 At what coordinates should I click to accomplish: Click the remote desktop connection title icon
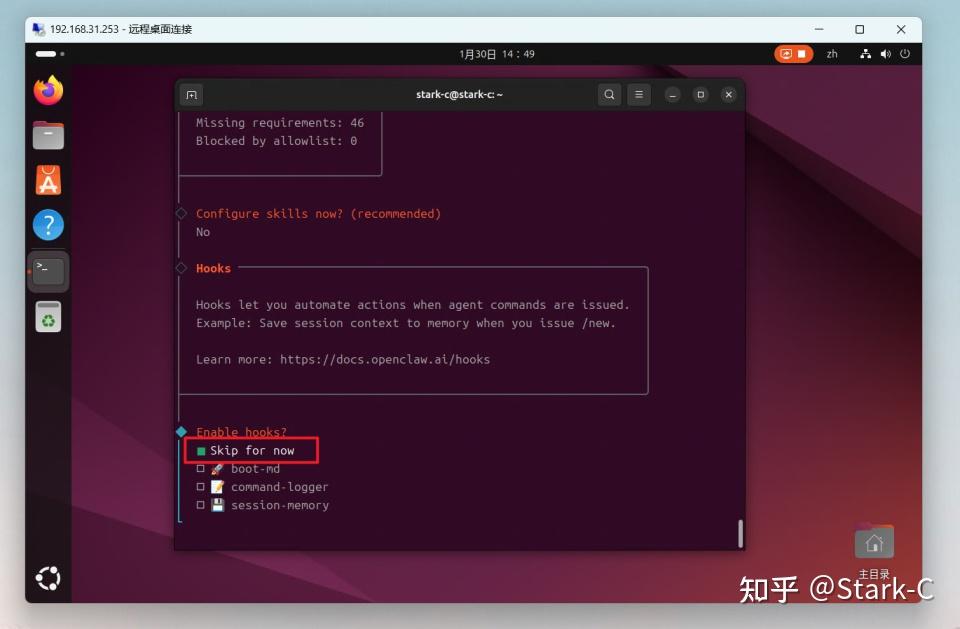[39, 29]
